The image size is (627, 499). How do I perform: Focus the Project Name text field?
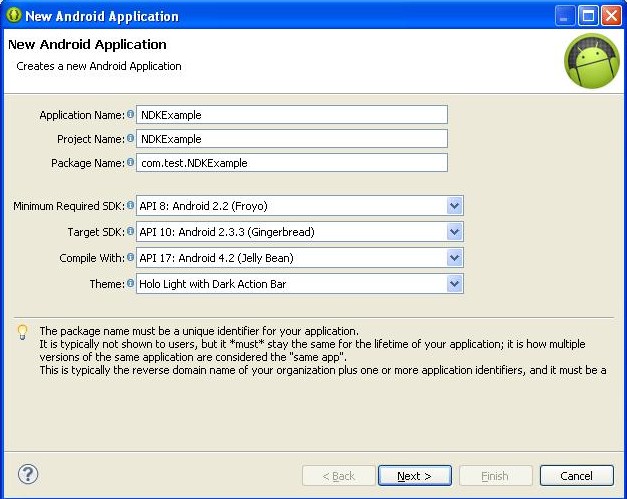coord(292,139)
